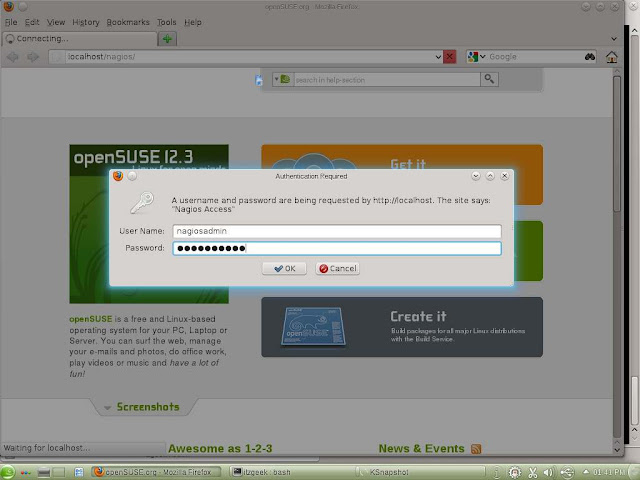640x480 pixels.
Task: Click the openSUSE Build Service box image
Action: click(x=313, y=327)
